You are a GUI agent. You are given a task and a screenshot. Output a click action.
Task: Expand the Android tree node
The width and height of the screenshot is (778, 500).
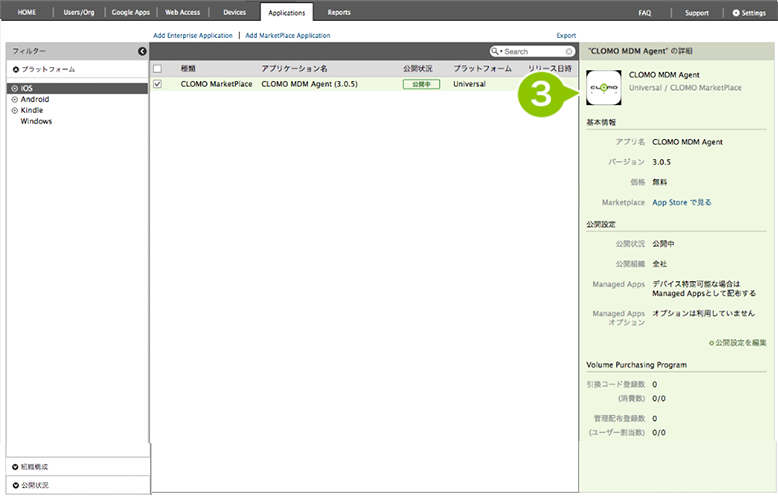coord(14,99)
